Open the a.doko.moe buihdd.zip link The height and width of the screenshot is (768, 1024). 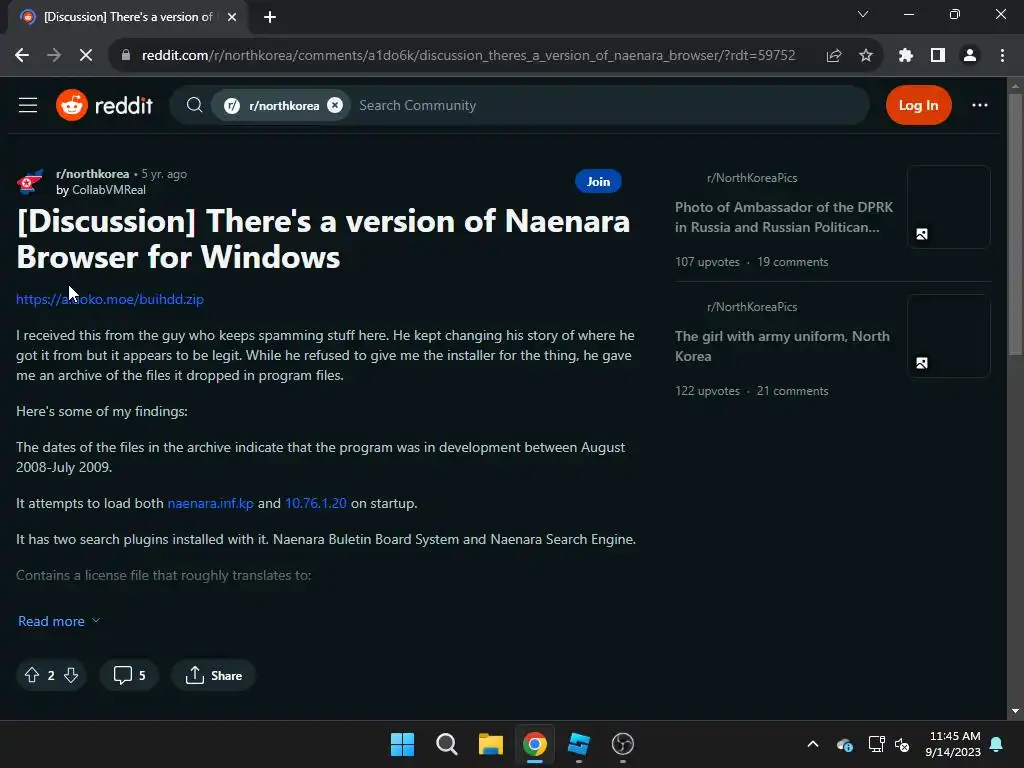[110, 299]
